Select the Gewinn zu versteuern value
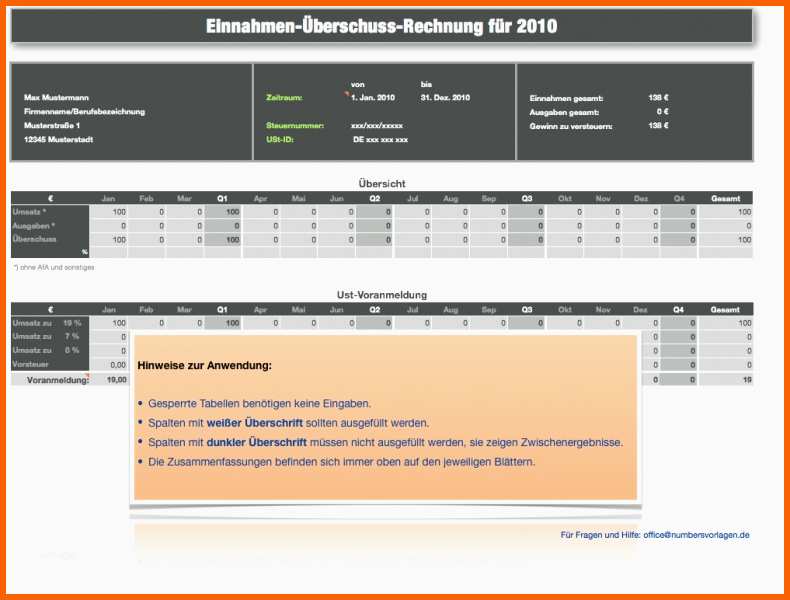The width and height of the screenshot is (790, 600). pyautogui.click(x=659, y=125)
